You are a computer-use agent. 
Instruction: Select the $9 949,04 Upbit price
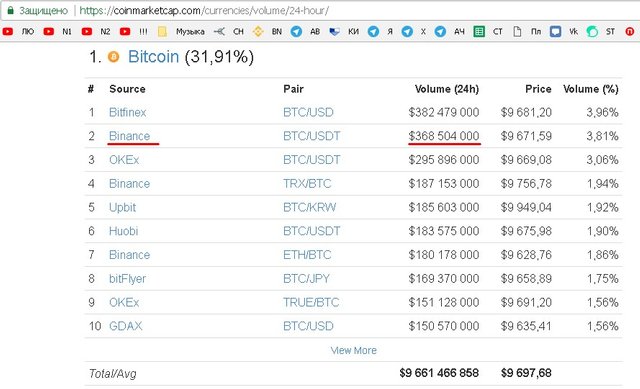[526, 207]
